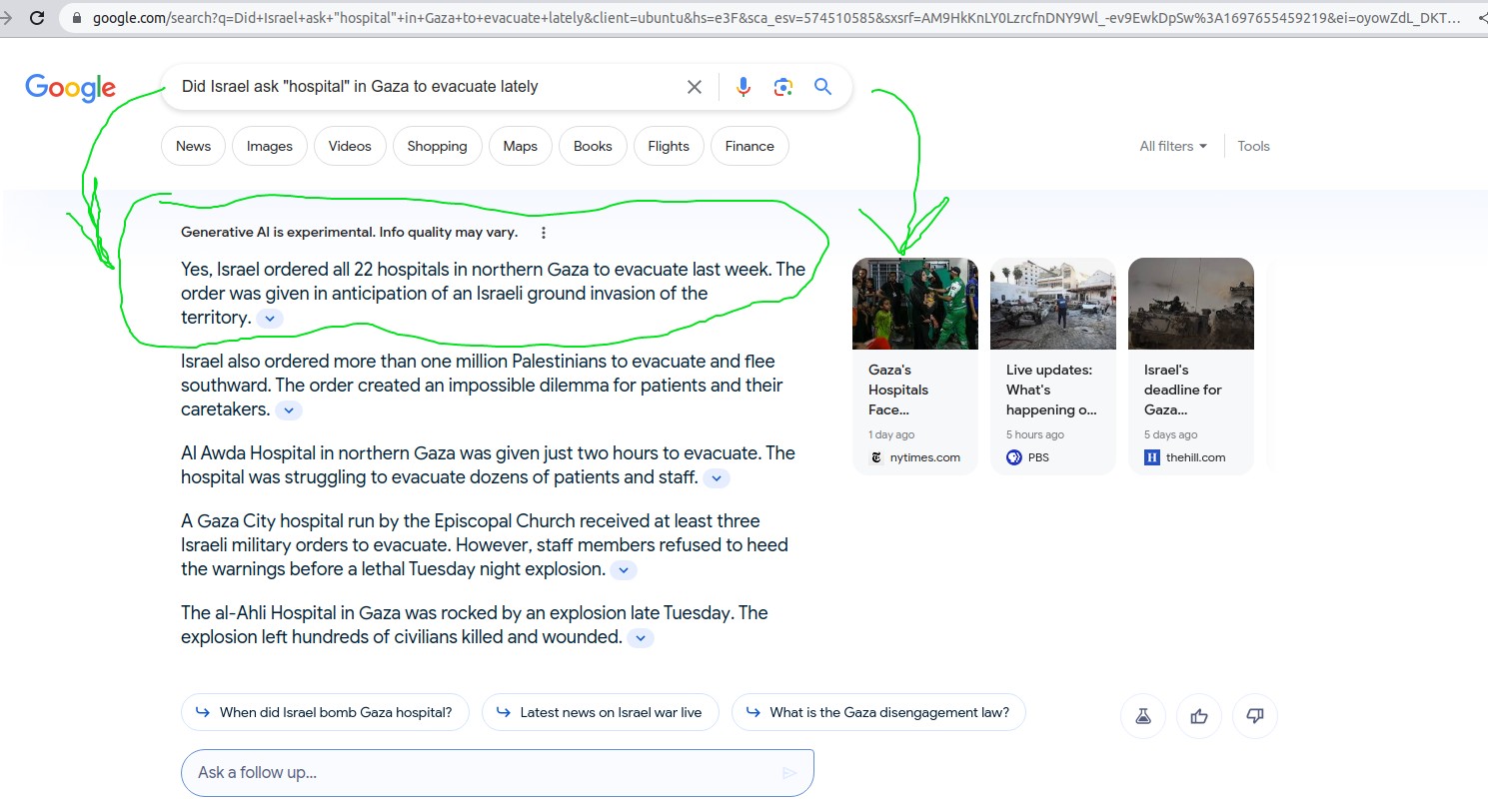Ask 'When did Israel bomb Gaza hospital?'

325,712
